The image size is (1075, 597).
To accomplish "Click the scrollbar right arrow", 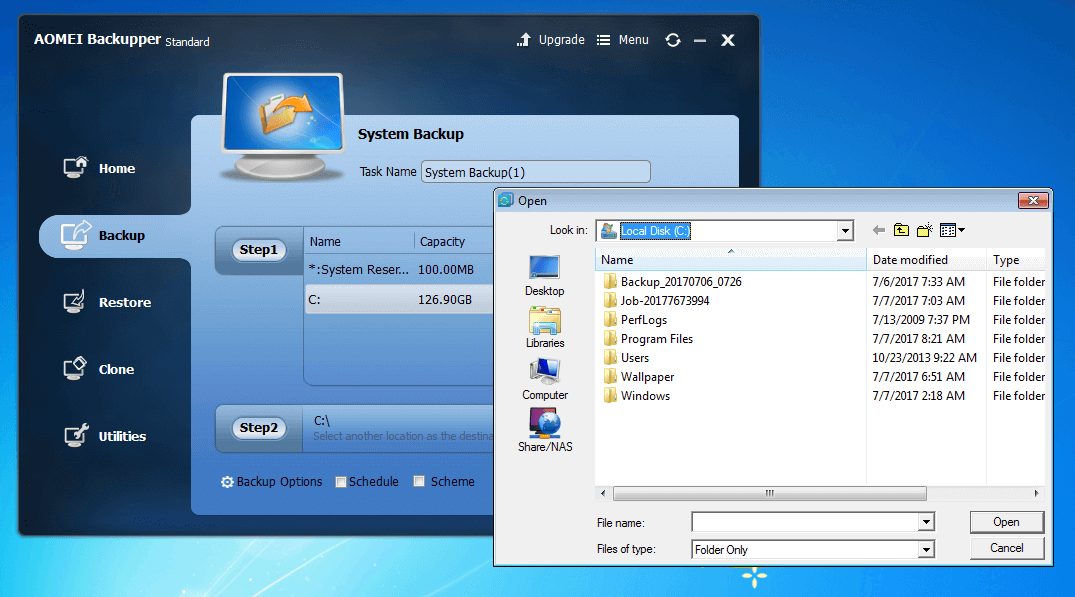I will 1036,494.
